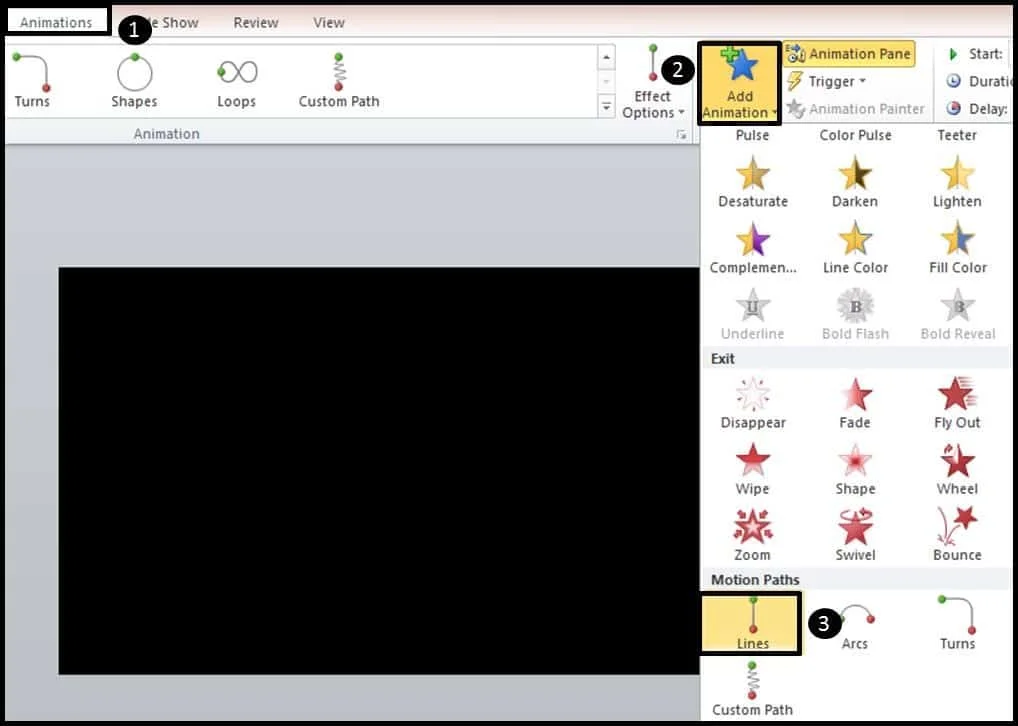The height and width of the screenshot is (726, 1018).
Task: Switch to the Animations tab
Action: (56, 22)
